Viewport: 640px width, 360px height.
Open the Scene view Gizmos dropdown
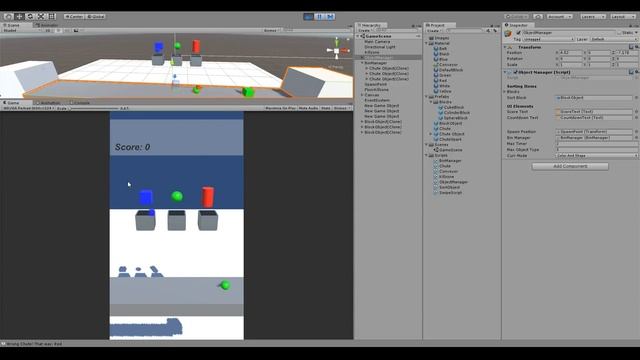point(271,30)
